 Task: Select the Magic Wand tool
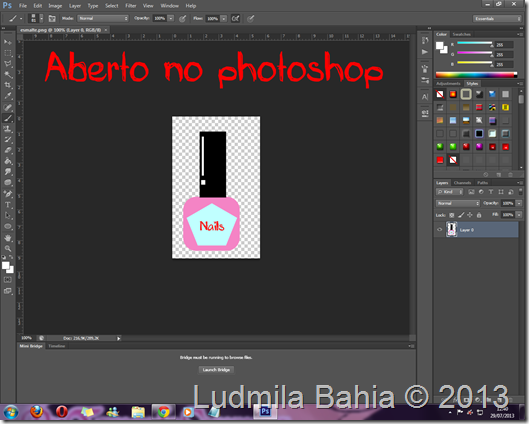[x=7, y=75]
